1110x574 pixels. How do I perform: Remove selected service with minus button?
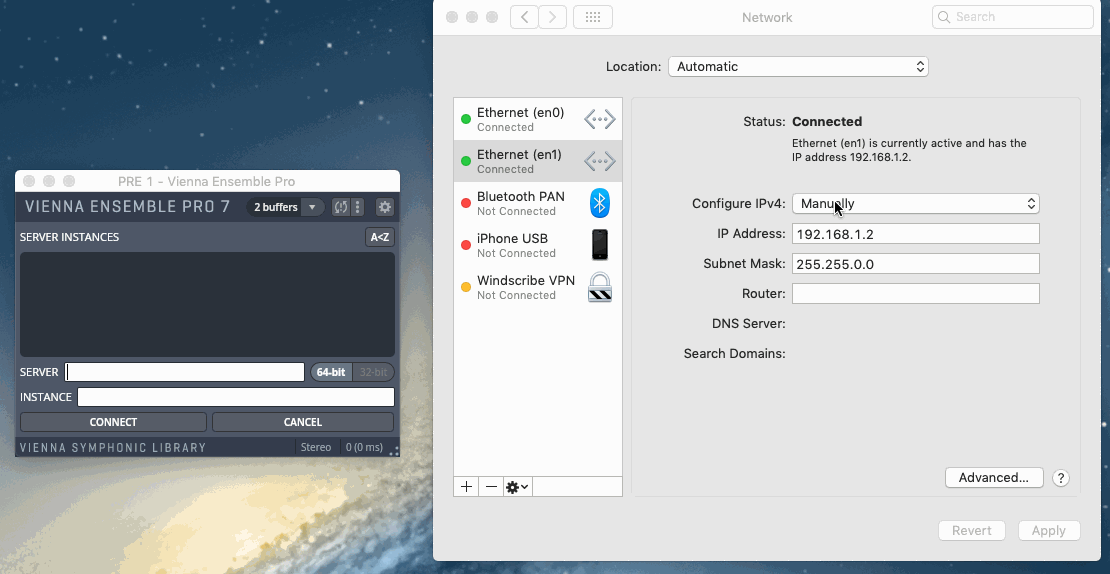click(x=491, y=487)
